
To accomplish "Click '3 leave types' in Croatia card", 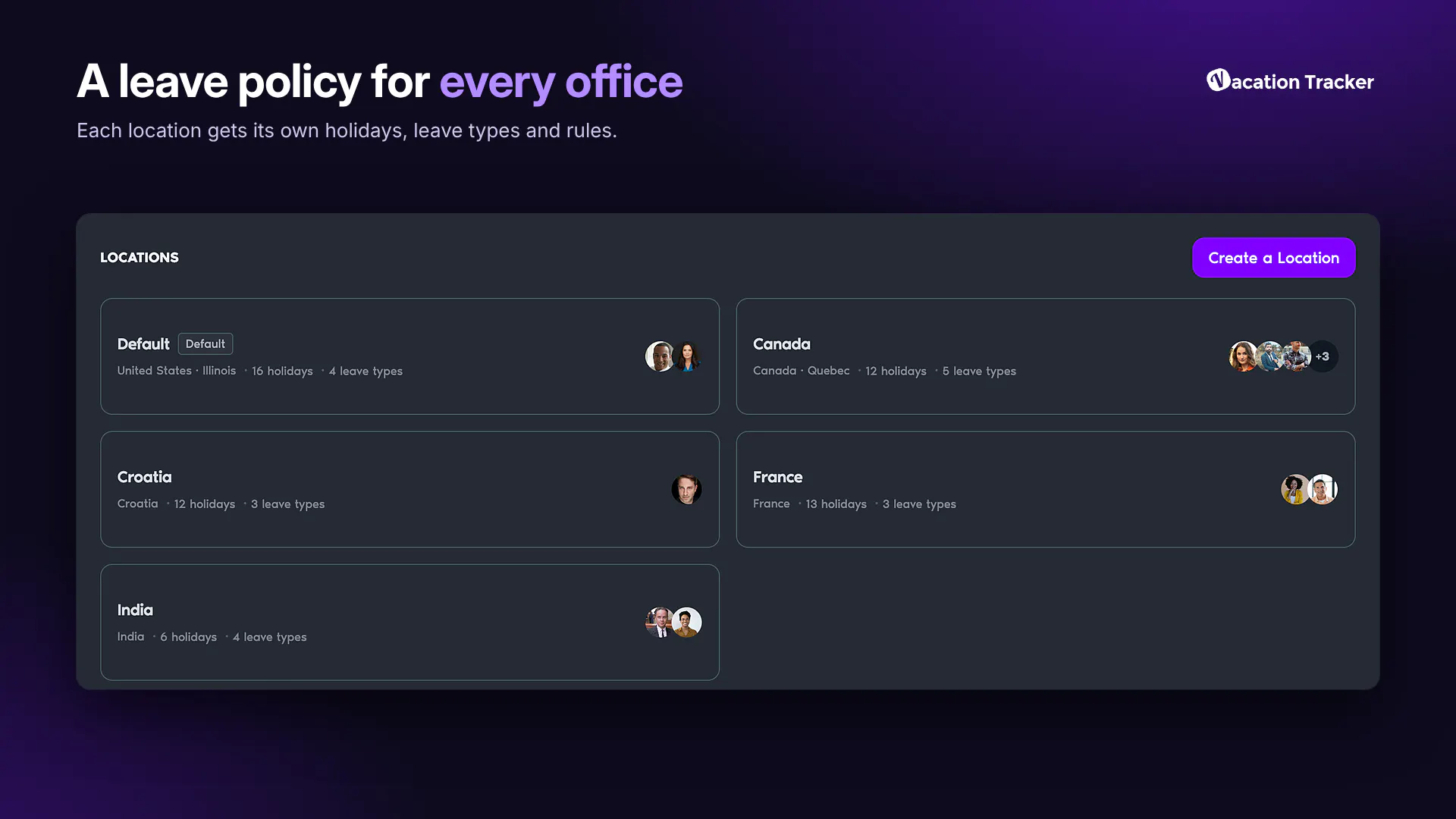I will 287,504.
